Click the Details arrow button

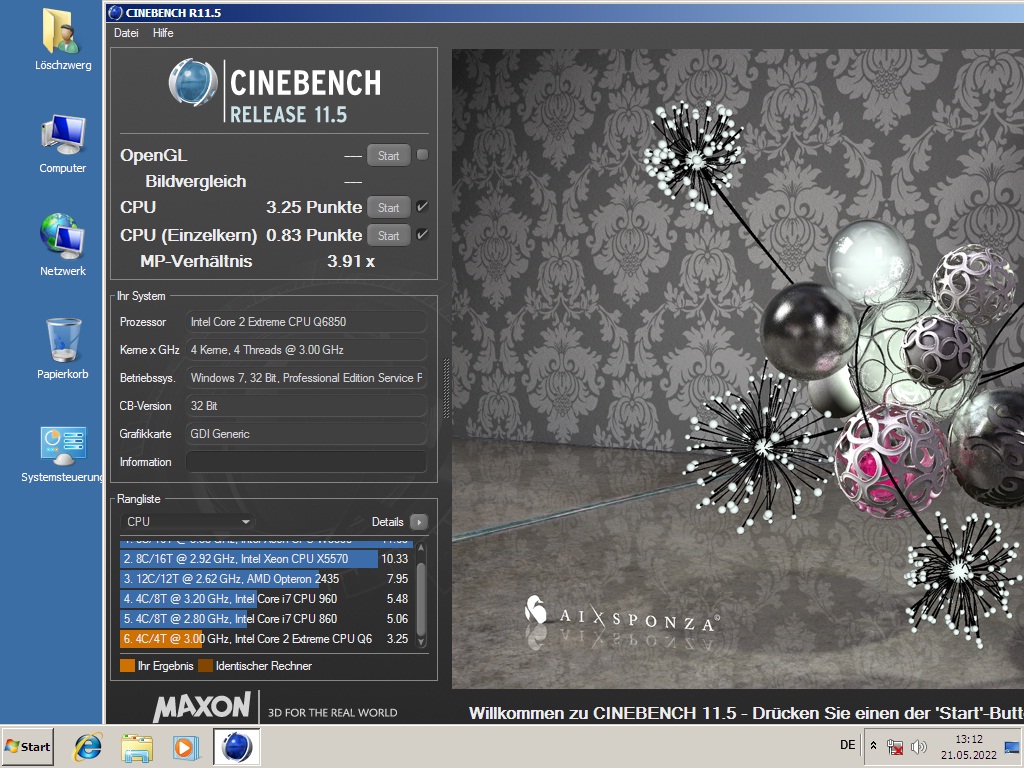tap(419, 522)
